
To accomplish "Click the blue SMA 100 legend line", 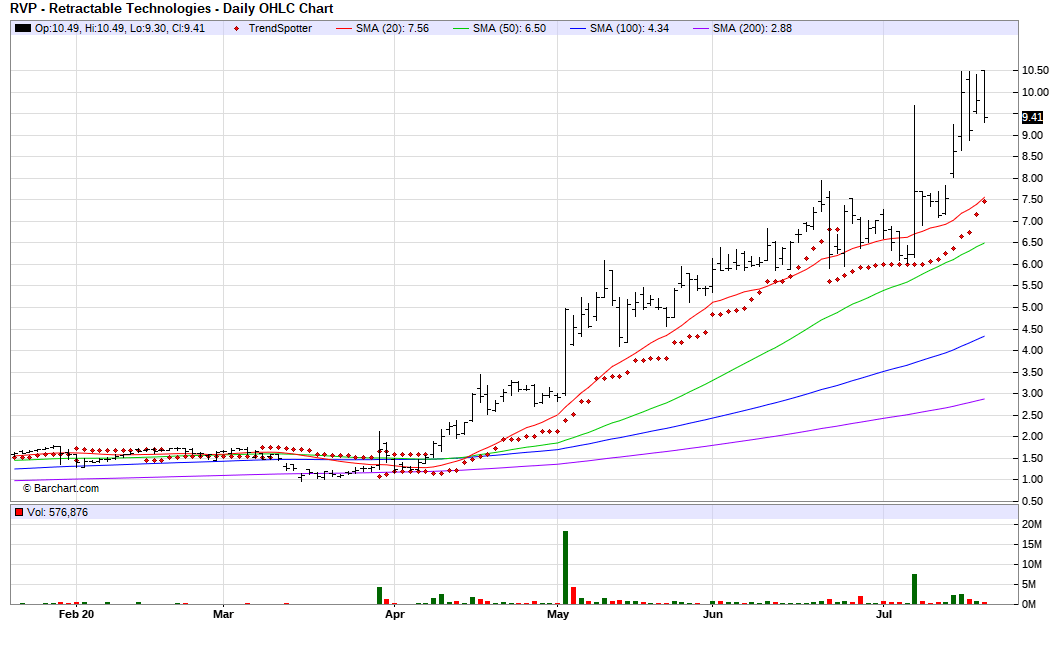I will coord(577,28).
